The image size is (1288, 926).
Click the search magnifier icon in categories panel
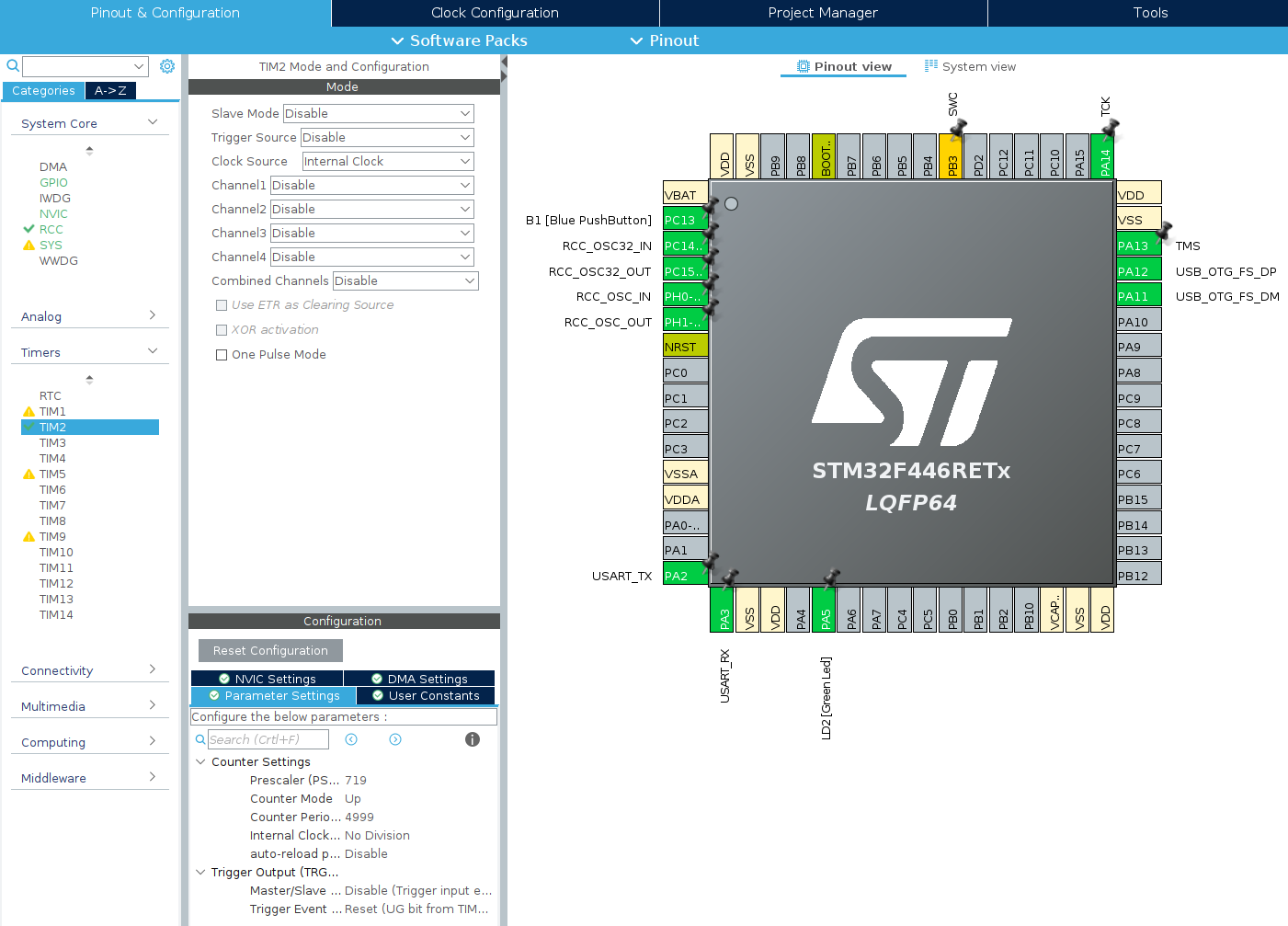pos(13,66)
